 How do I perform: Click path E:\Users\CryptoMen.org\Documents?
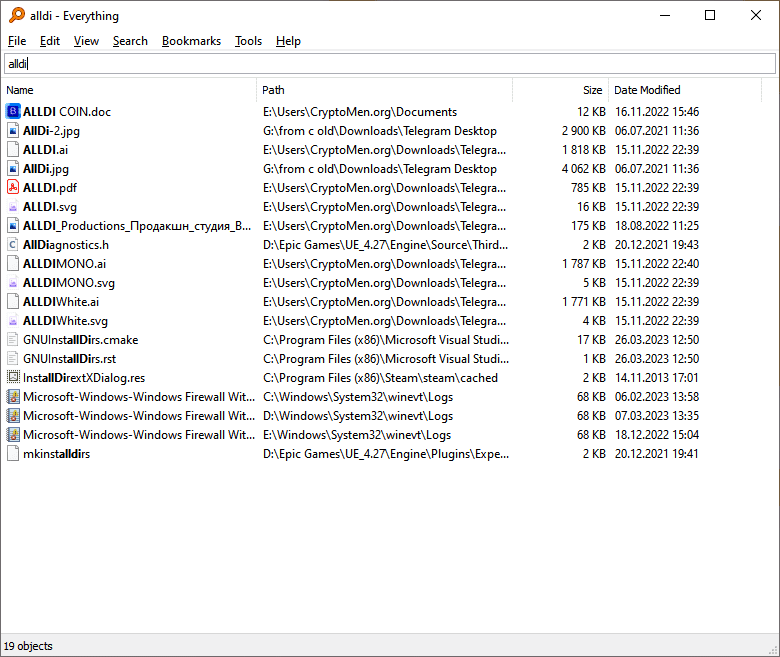(x=360, y=112)
